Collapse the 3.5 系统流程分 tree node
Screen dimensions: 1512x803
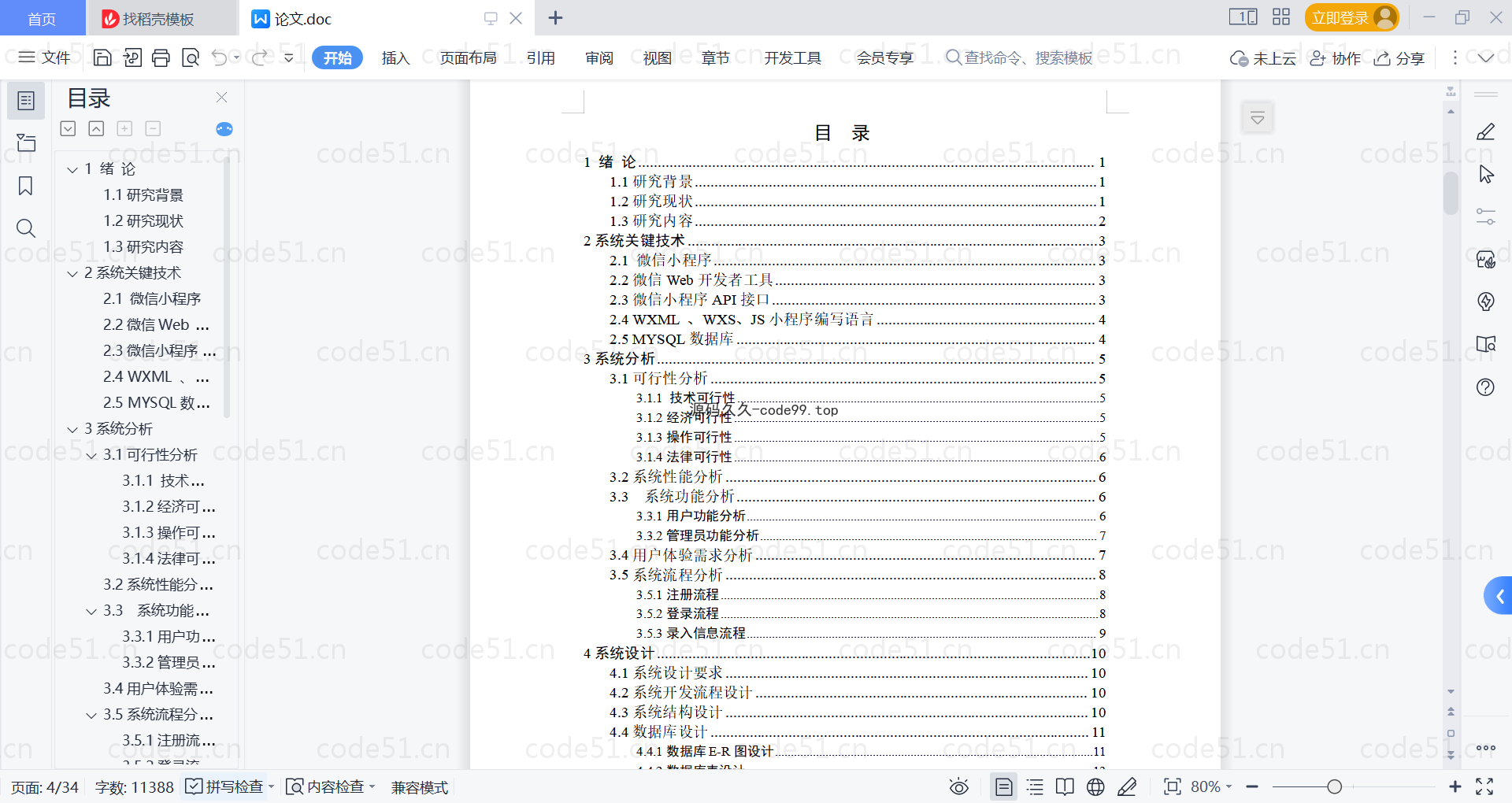(x=91, y=715)
